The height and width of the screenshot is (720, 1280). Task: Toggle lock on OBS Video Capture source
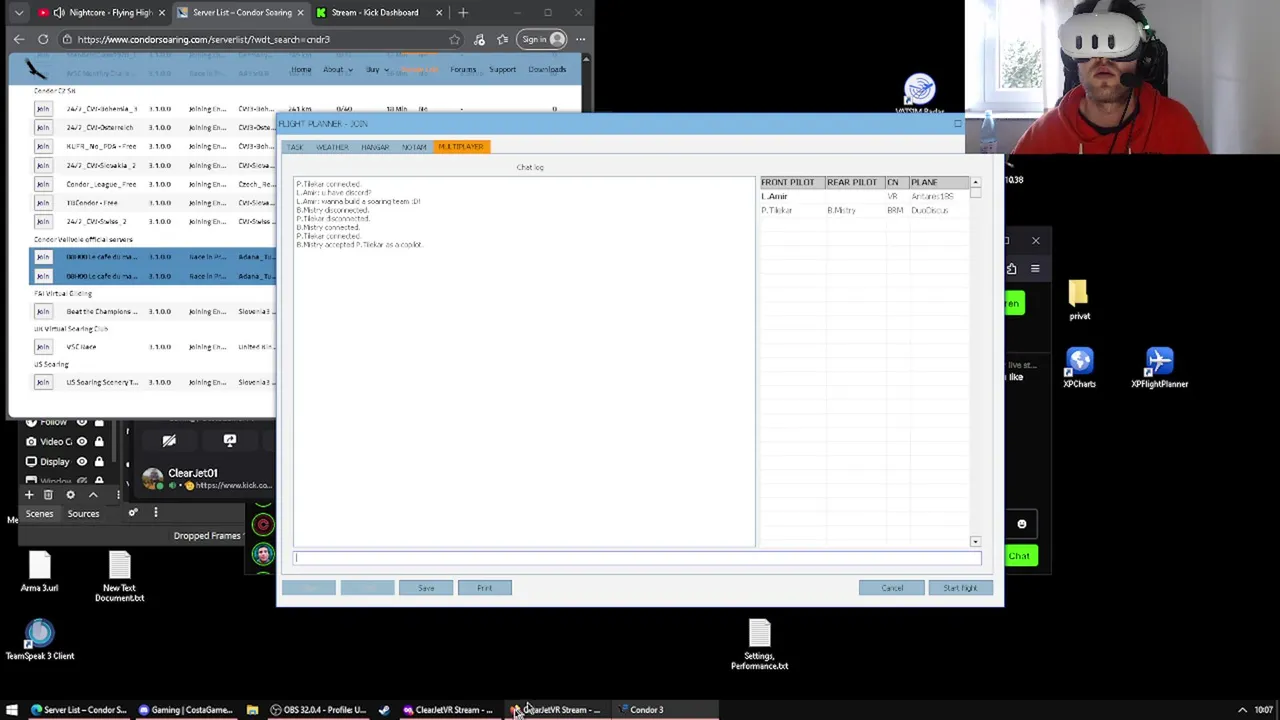pos(99,441)
